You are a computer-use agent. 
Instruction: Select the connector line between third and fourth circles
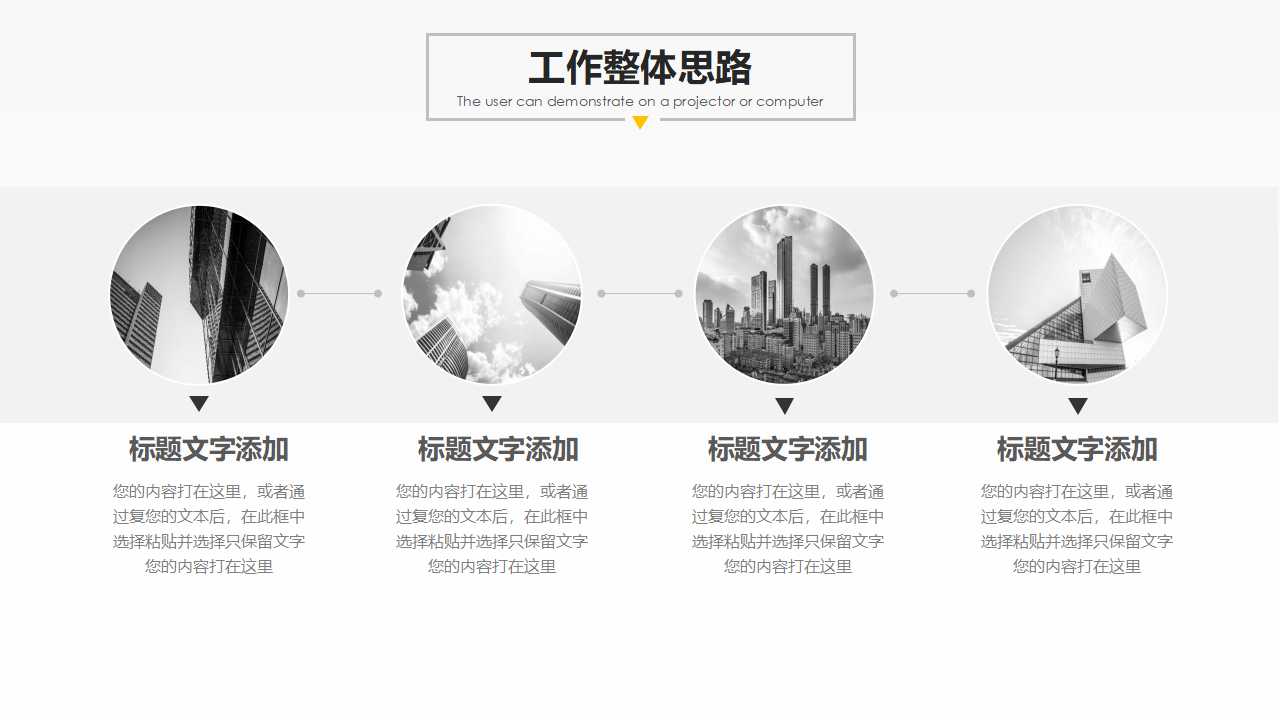click(930, 294)
